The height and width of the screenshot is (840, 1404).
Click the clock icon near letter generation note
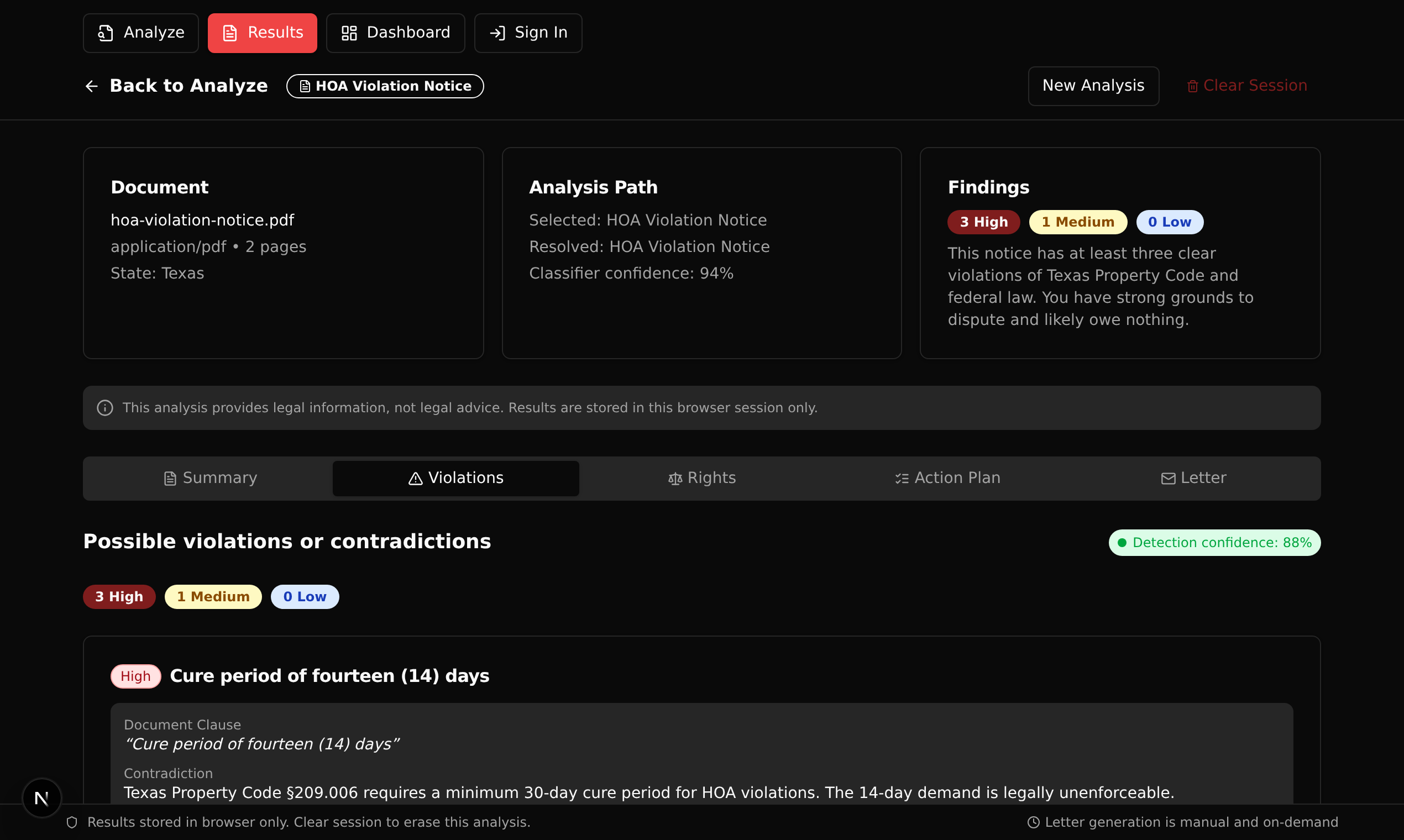click(x=1033, y=822)
